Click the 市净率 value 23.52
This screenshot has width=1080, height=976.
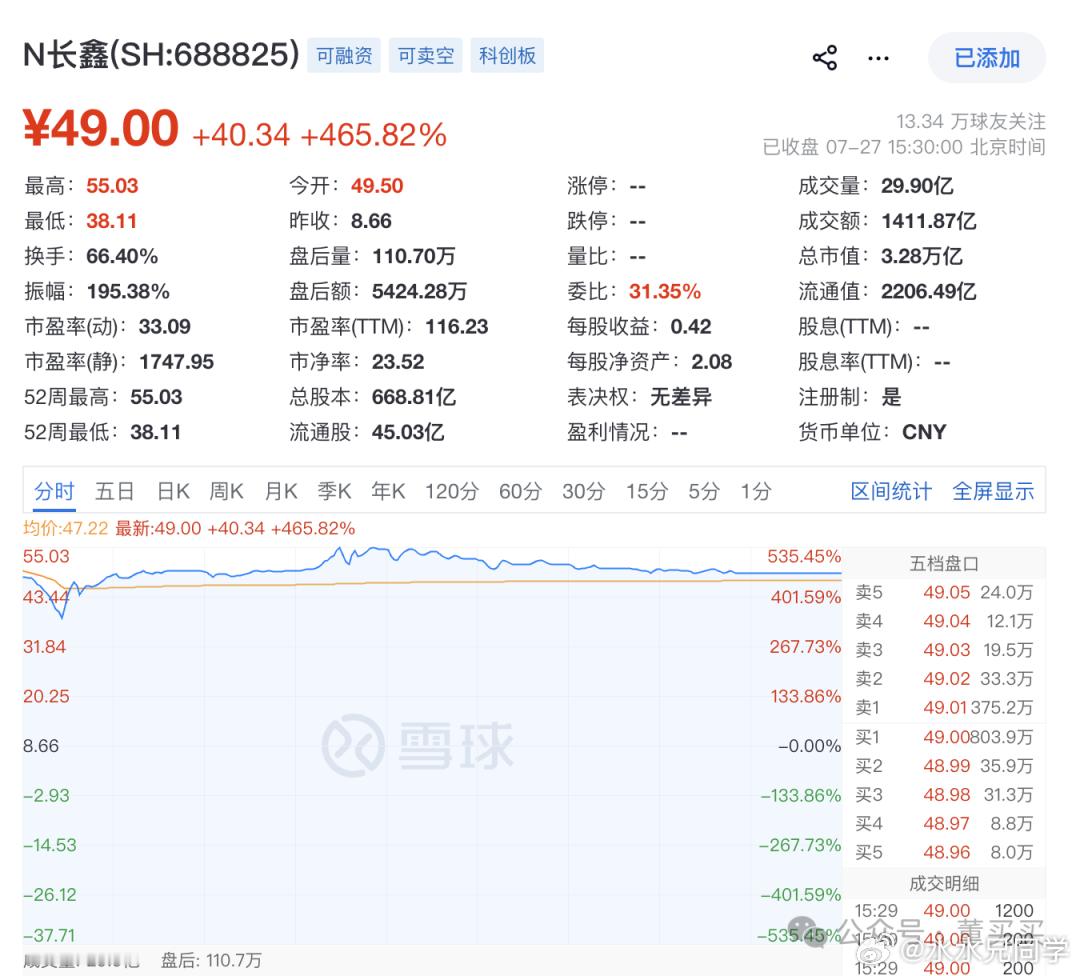click(x=398, y=362)
